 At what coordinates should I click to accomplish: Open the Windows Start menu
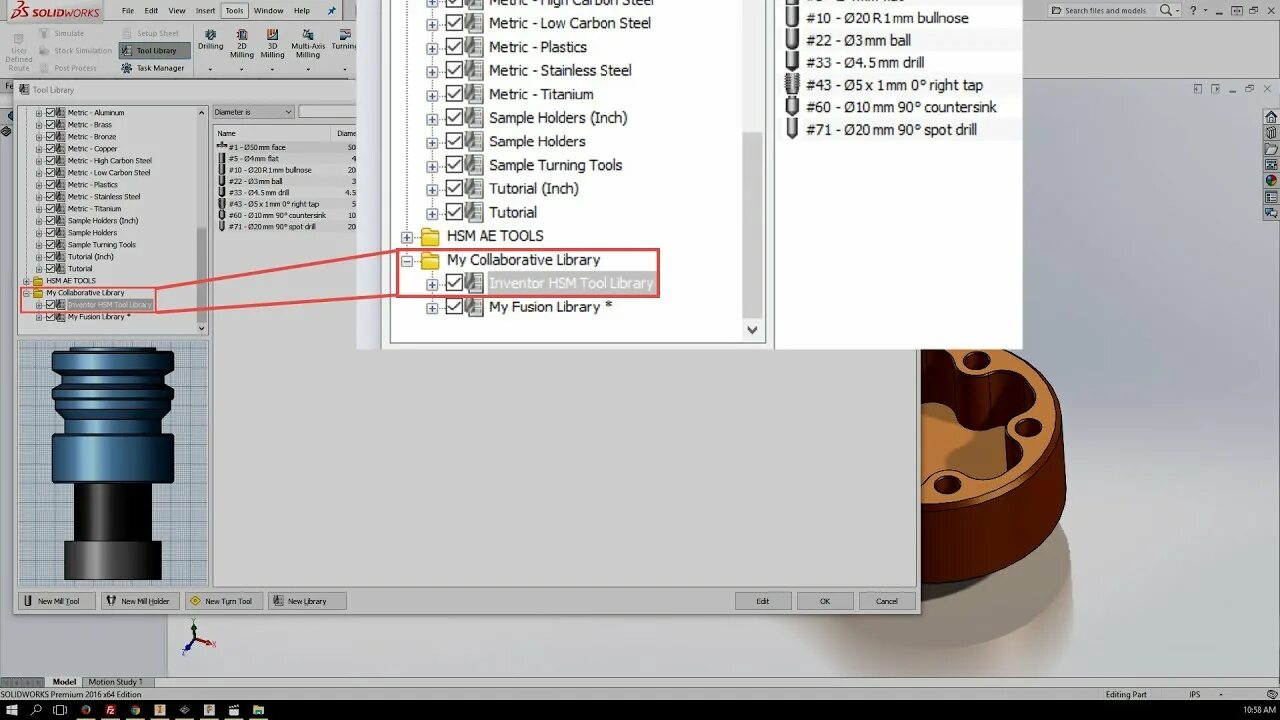[x=11, y=710]
